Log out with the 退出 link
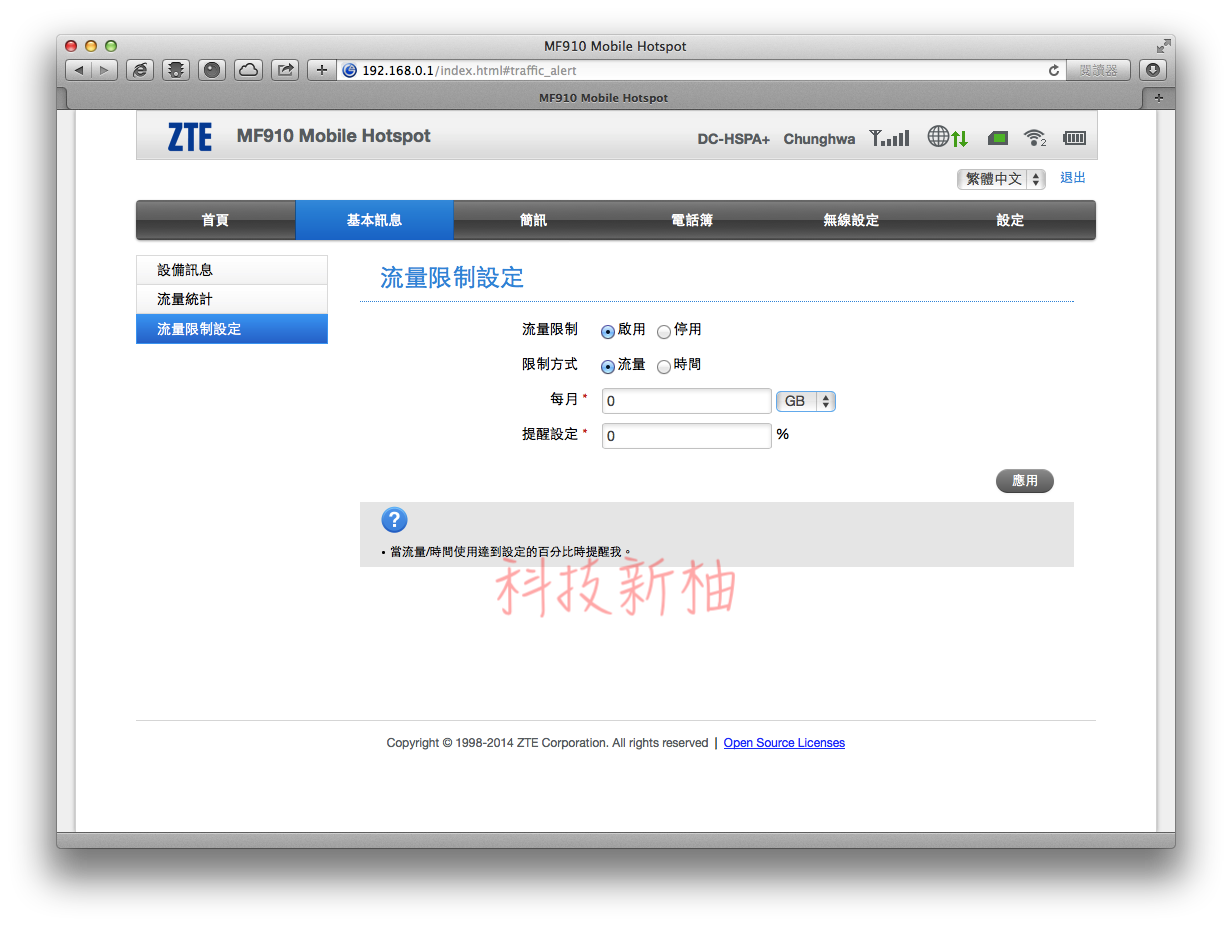 (x=1073, y=178)
